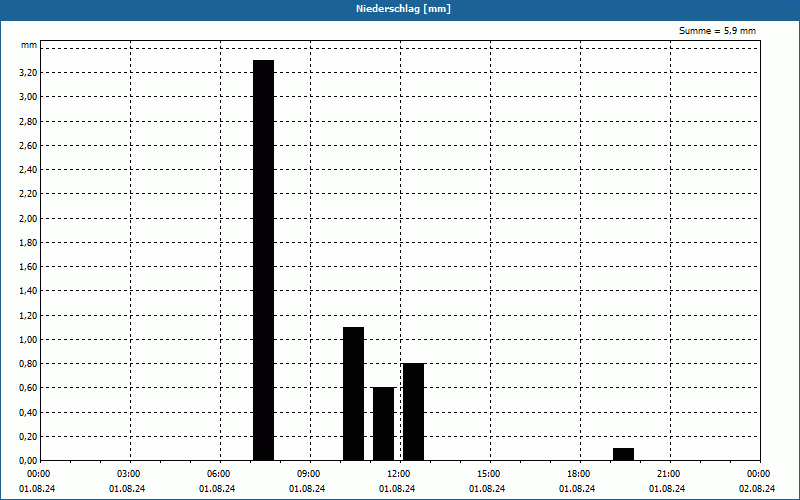Image resolution: width=800 pixels, height=500 pixels.
Task: Click the 1,40 y-axis value
Action: (x=28, y=291)
